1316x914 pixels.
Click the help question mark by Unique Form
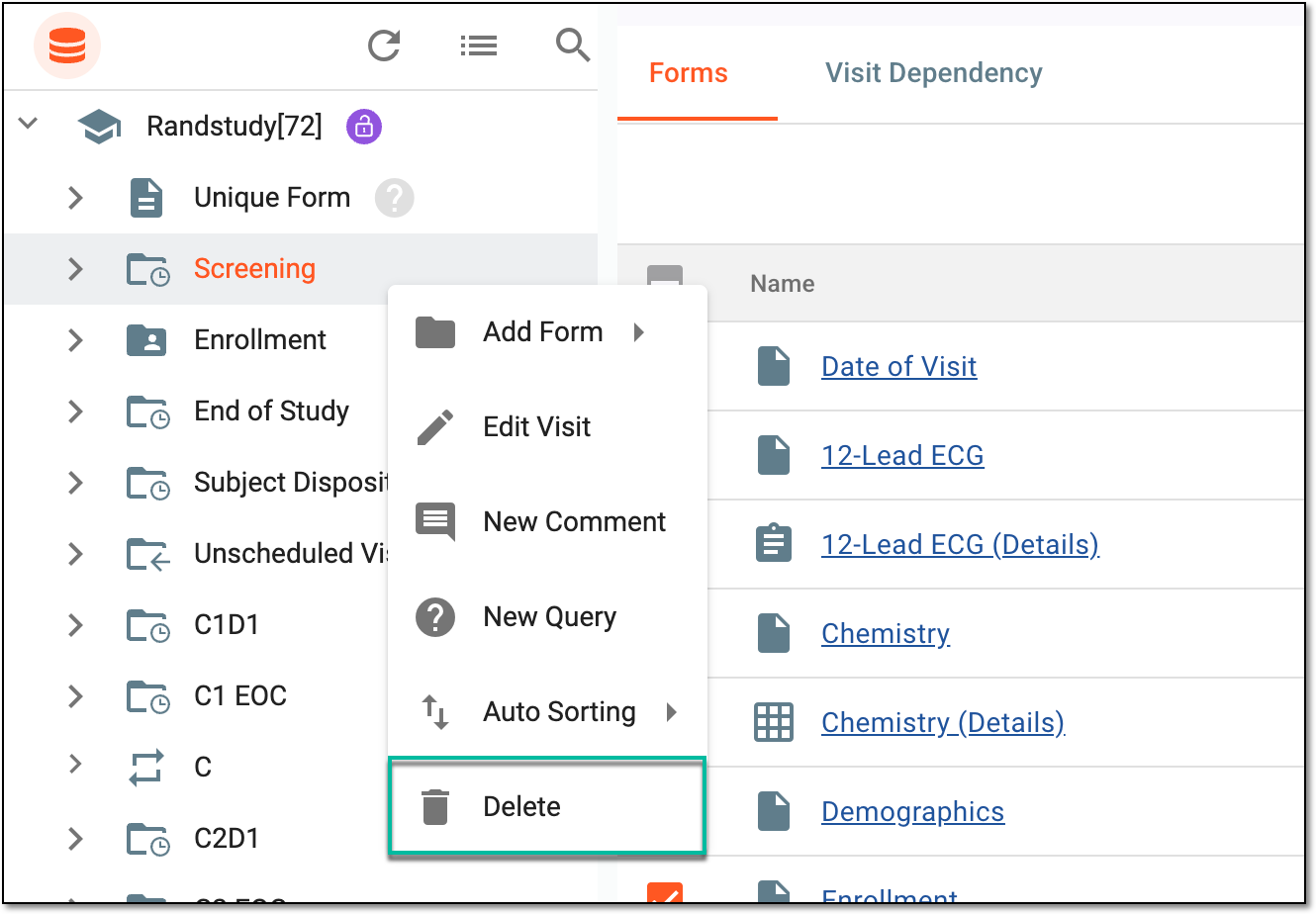coord(394,198)
